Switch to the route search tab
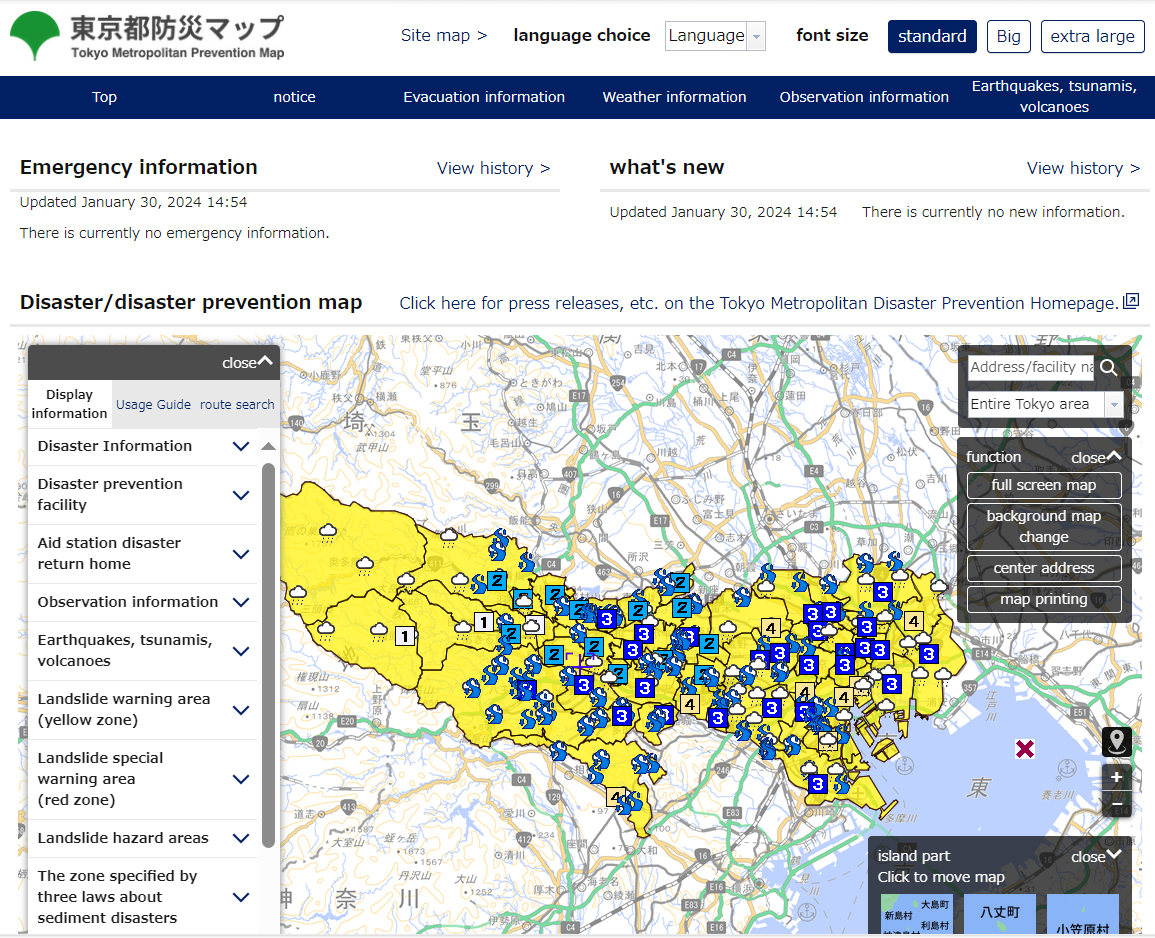The image size is (1155, 938). tap(237, 405)
